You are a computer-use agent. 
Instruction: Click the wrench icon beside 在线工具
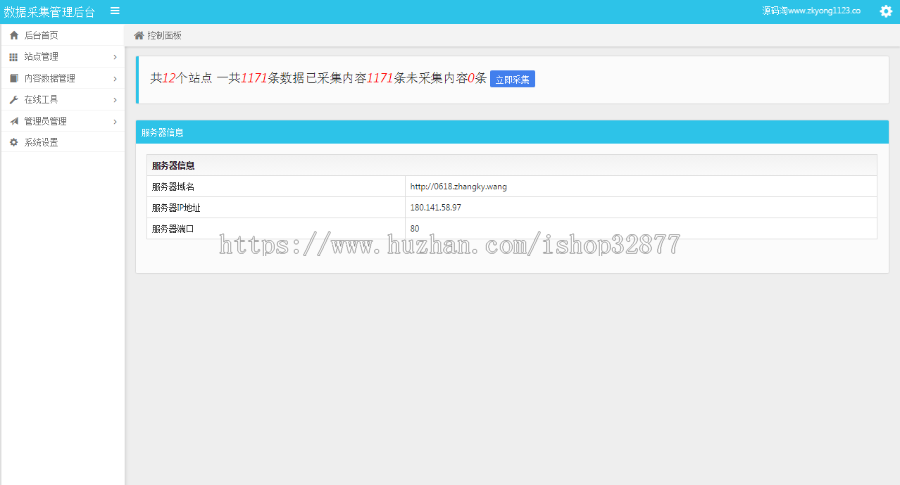coord(14,100)
